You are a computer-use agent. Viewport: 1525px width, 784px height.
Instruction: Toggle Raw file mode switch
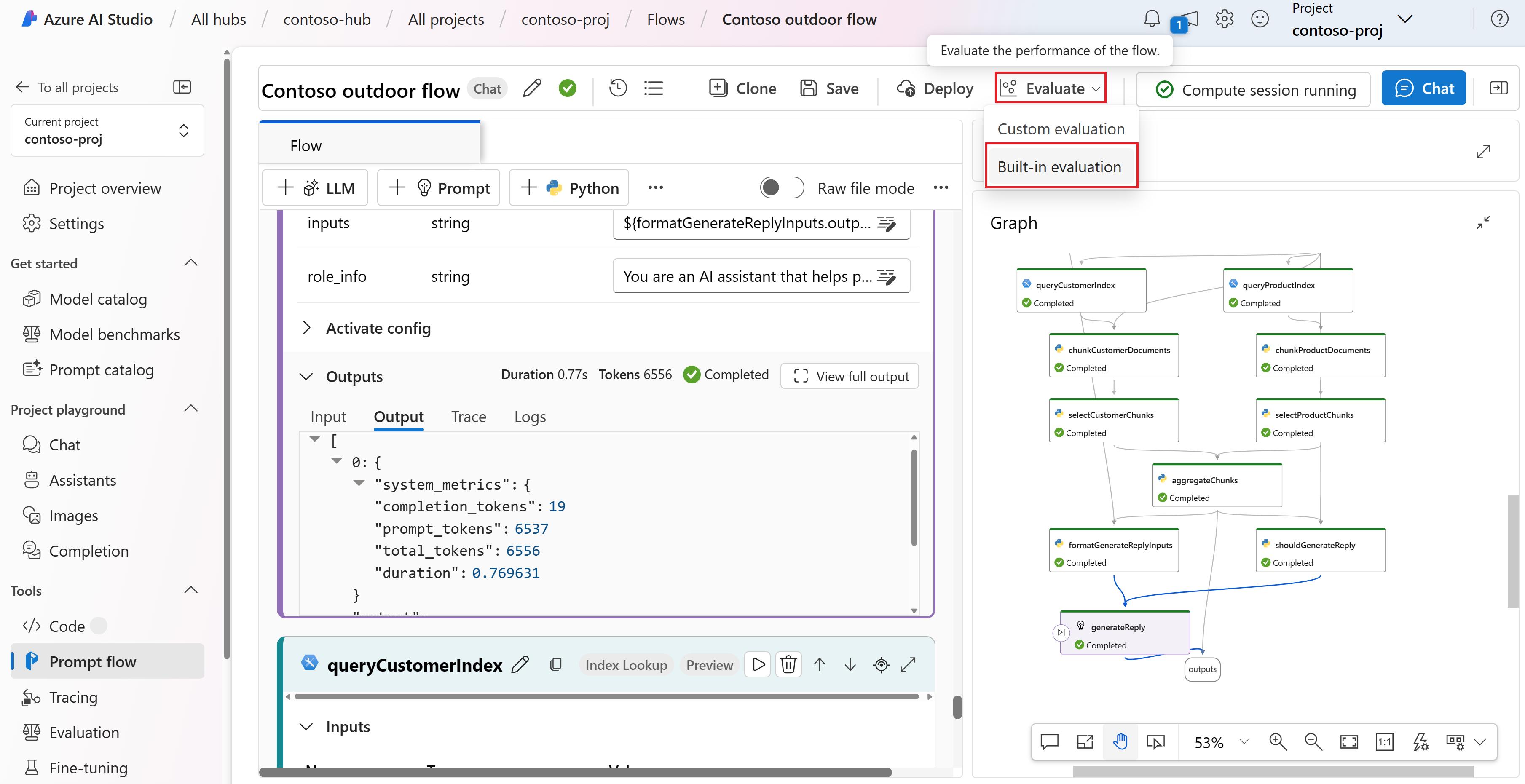click(781, 187)
